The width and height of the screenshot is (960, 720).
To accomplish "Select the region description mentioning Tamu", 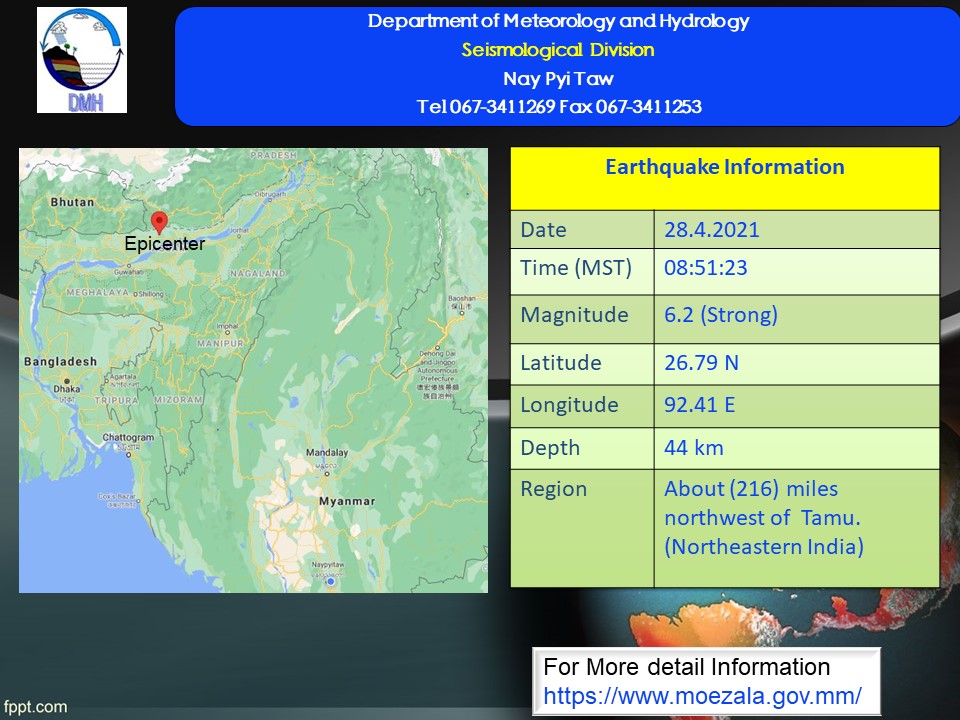I will [x=764, y=517].
